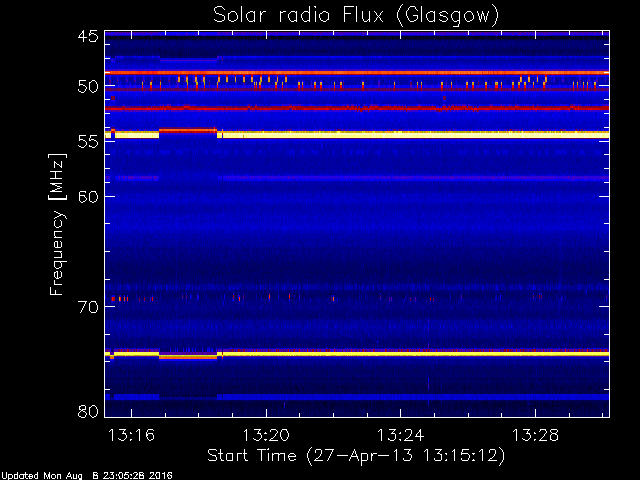Screen dimensions: 640x480
Task: Click the 'Frequency [MHz]' axis label
Action: pyautogui.click(x=57, y=224)
